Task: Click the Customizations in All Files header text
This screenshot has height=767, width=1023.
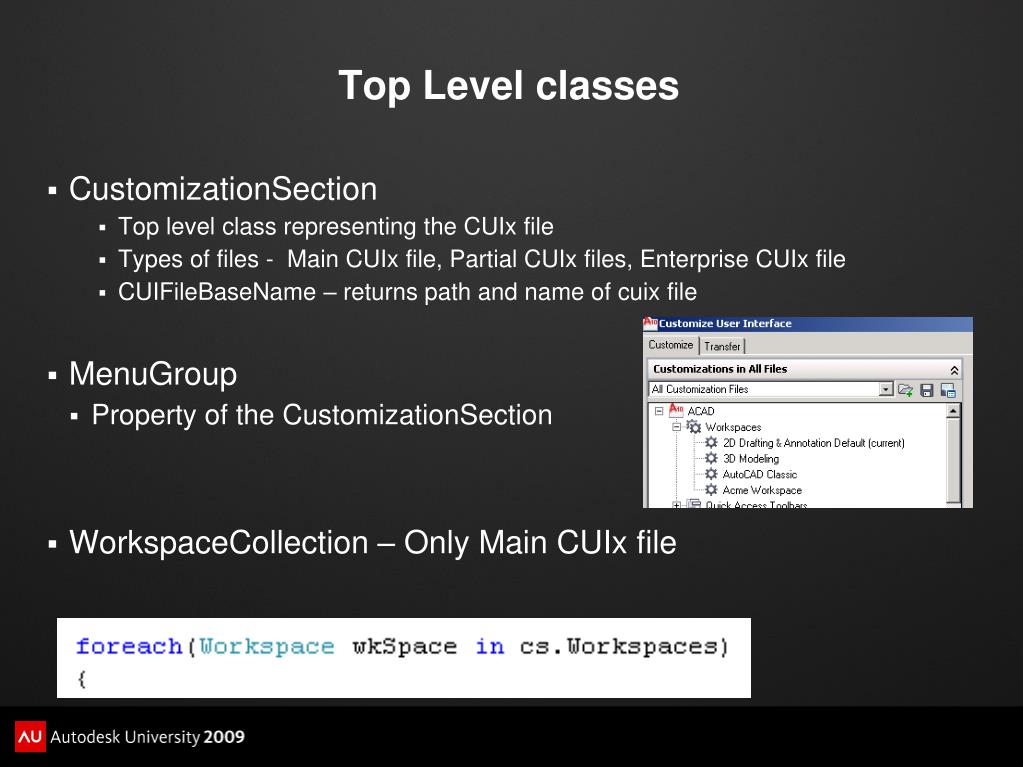Action: [720, 369]
